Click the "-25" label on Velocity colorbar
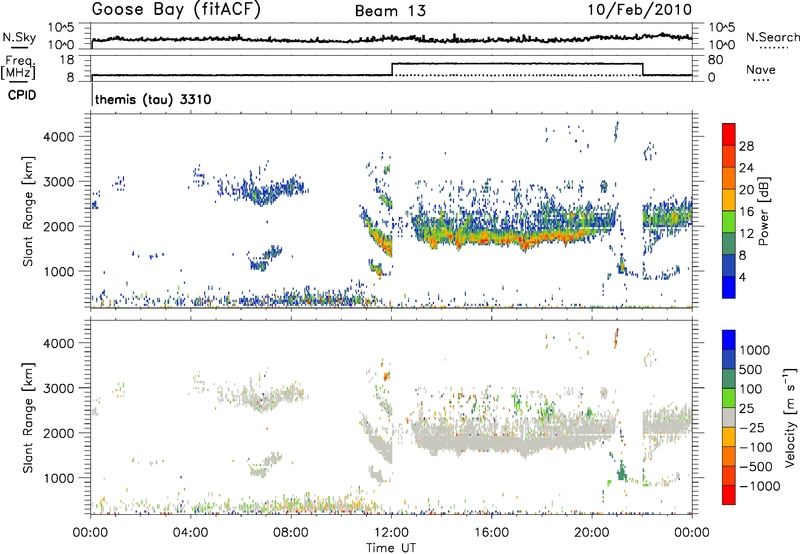This screenshot has width=800, height=554. tap(752, 427)
